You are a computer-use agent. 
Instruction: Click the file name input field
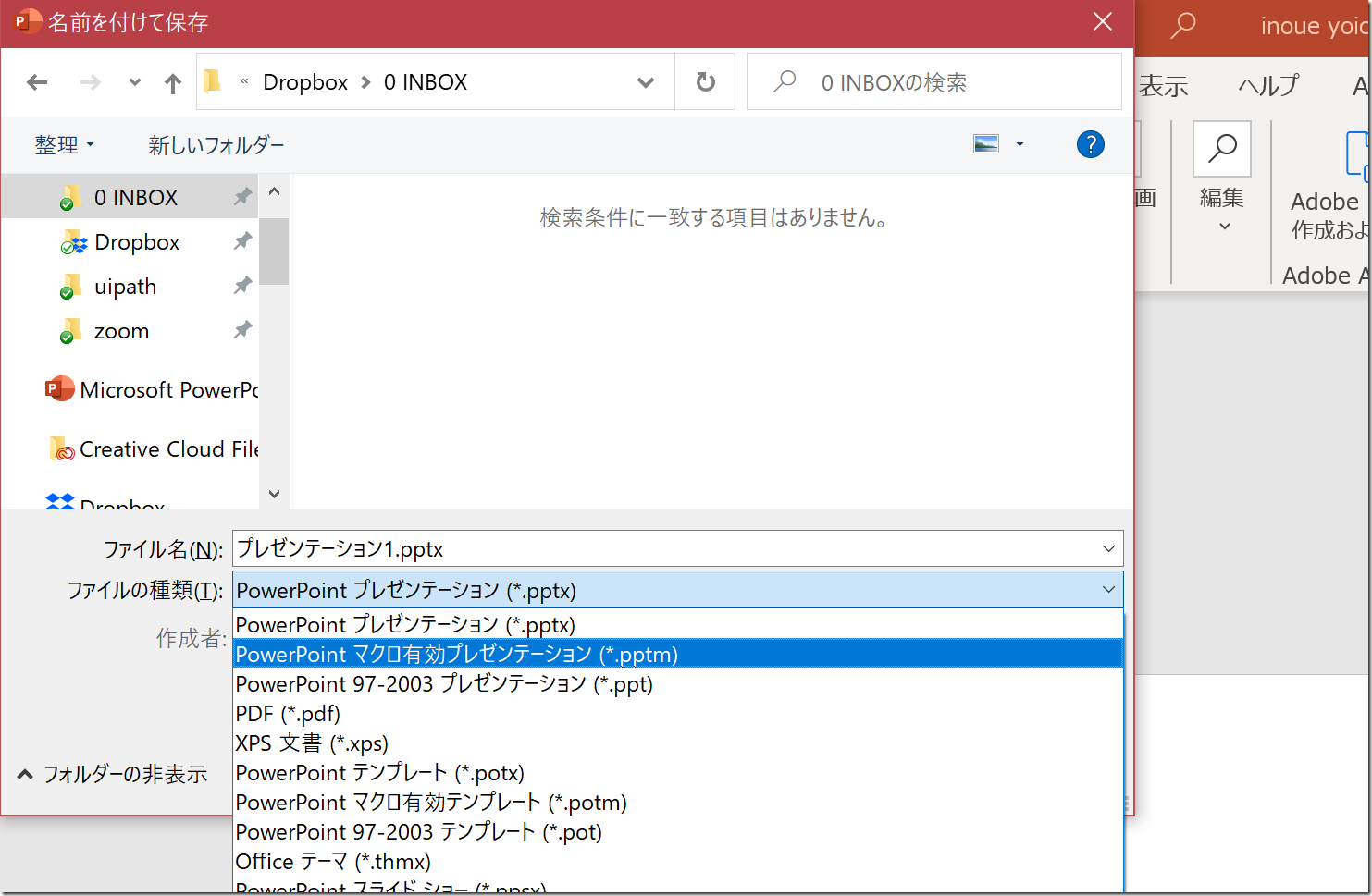[x=677, y=548]
